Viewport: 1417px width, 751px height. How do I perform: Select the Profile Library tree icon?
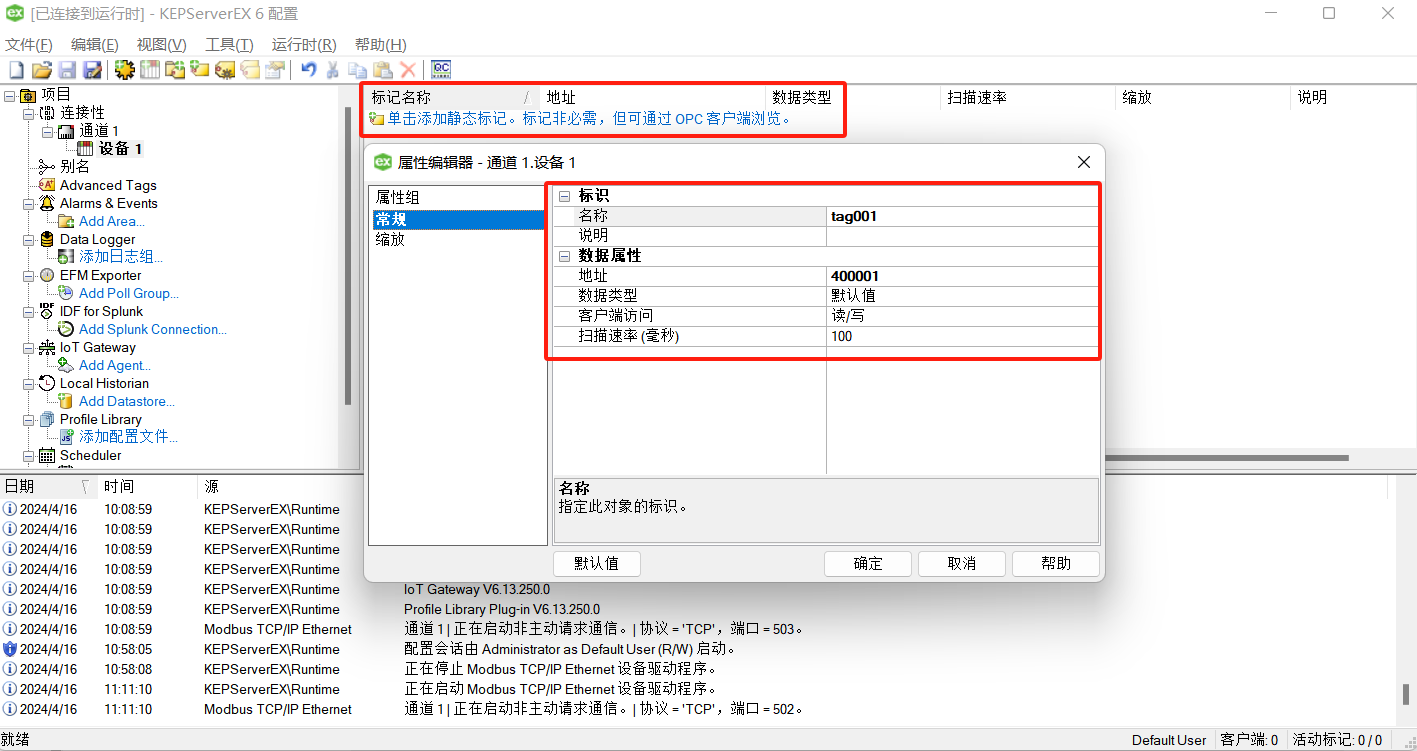(47, 419)
